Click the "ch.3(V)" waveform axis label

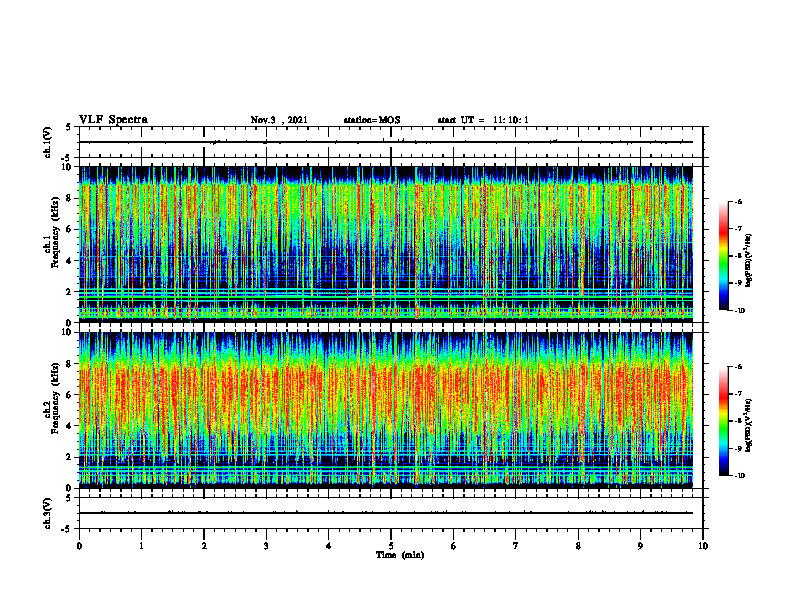(48, 513)
